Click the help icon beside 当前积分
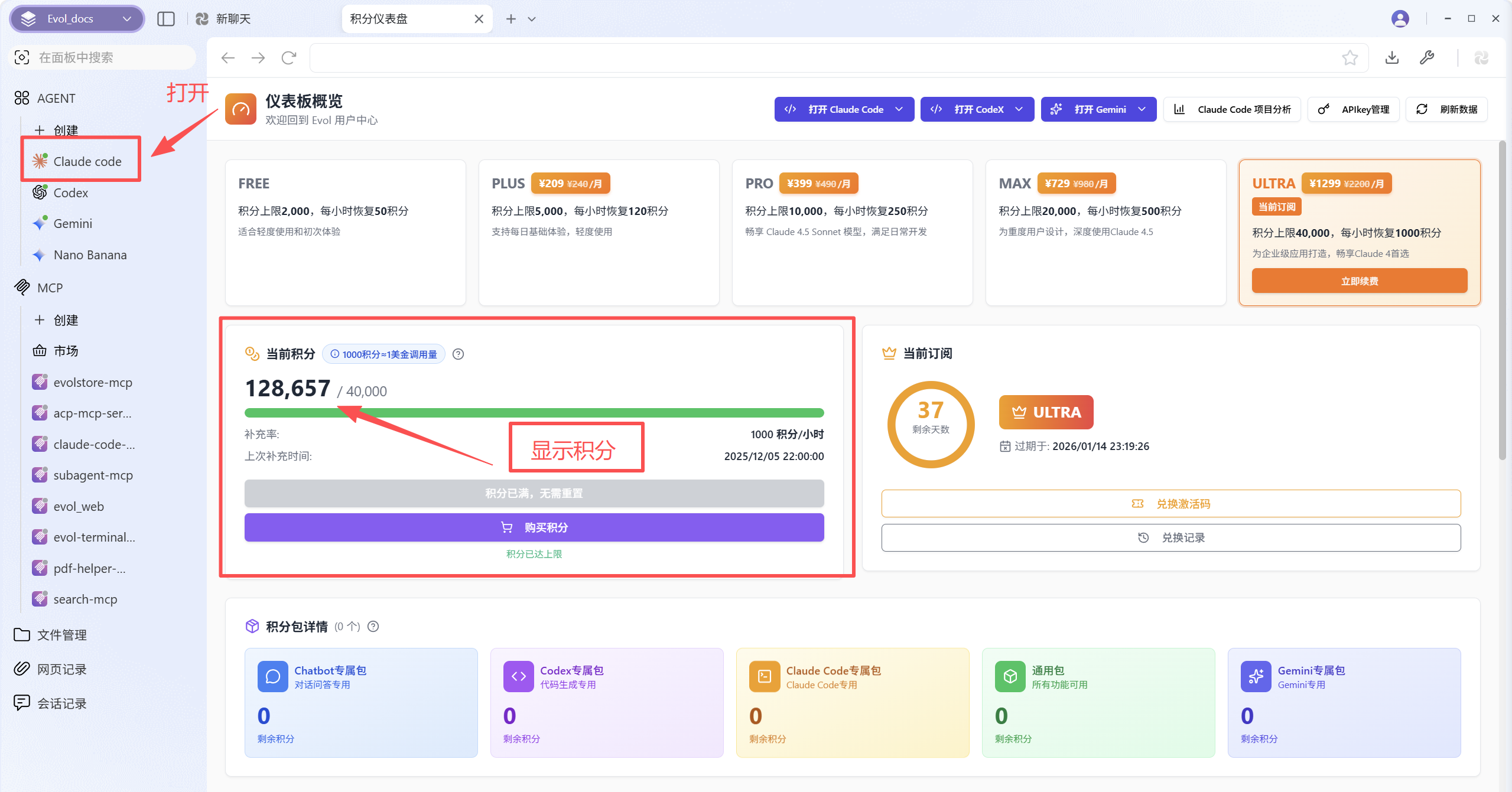Screen dimensions: 1512x792 [x=458, y=354]
